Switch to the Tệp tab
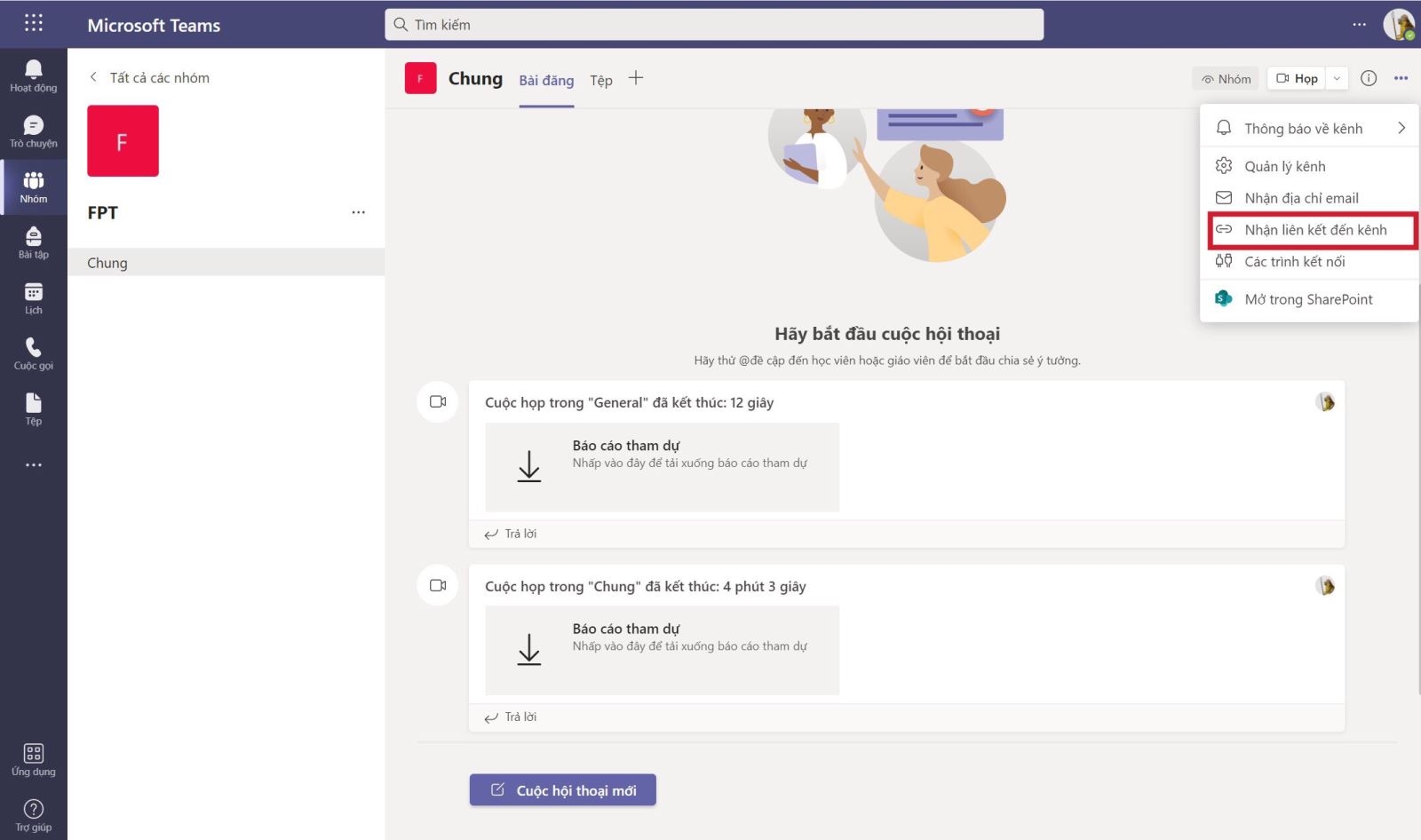1421x840 pixels. [600, 80]
